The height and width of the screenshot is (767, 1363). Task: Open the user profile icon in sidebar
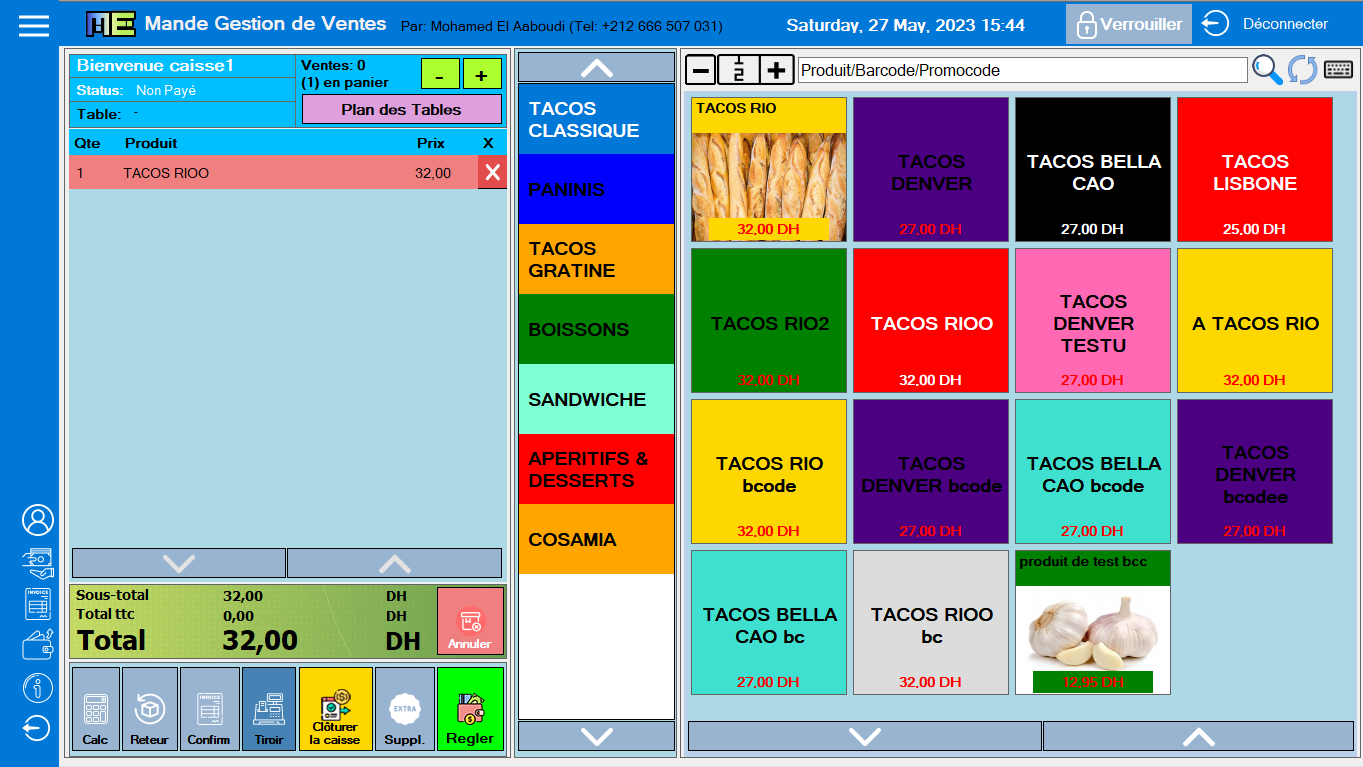click(38, 520)
